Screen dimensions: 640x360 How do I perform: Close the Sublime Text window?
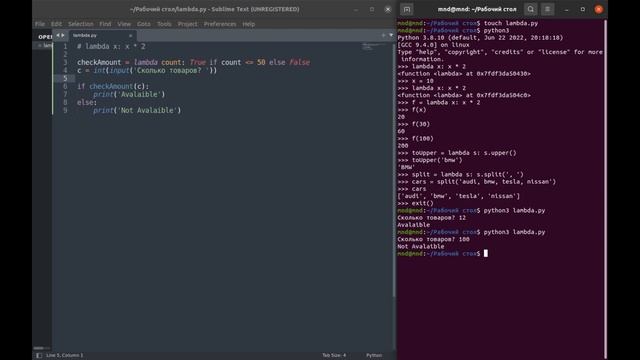[x=388, y=9]
